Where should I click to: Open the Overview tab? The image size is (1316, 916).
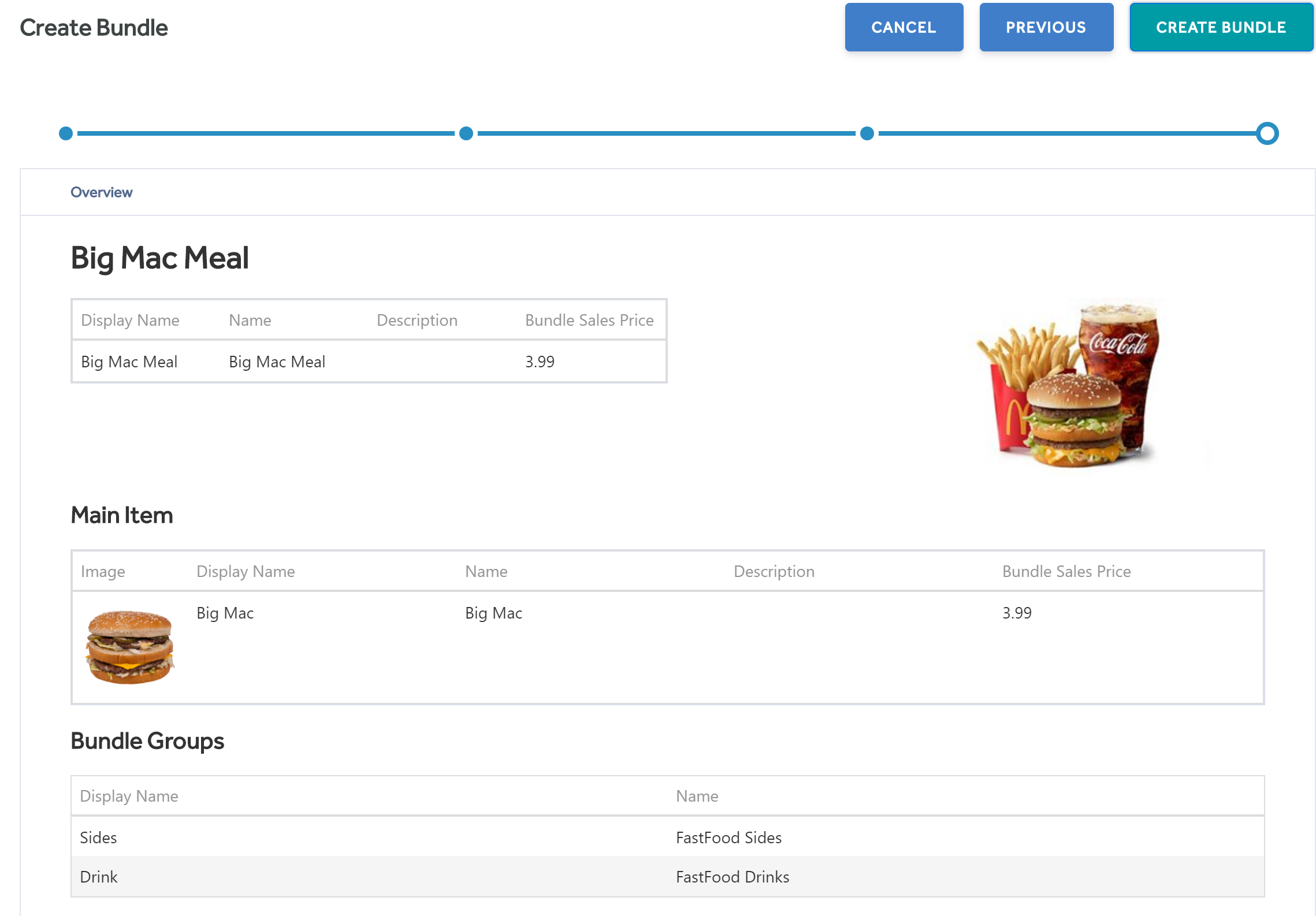[x=101, y=192]
